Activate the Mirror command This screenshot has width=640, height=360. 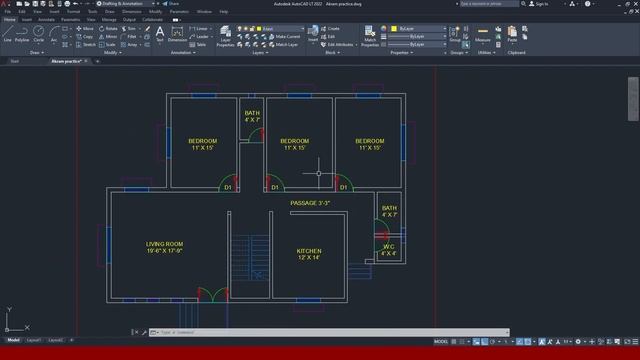click(x=108, y=36)
